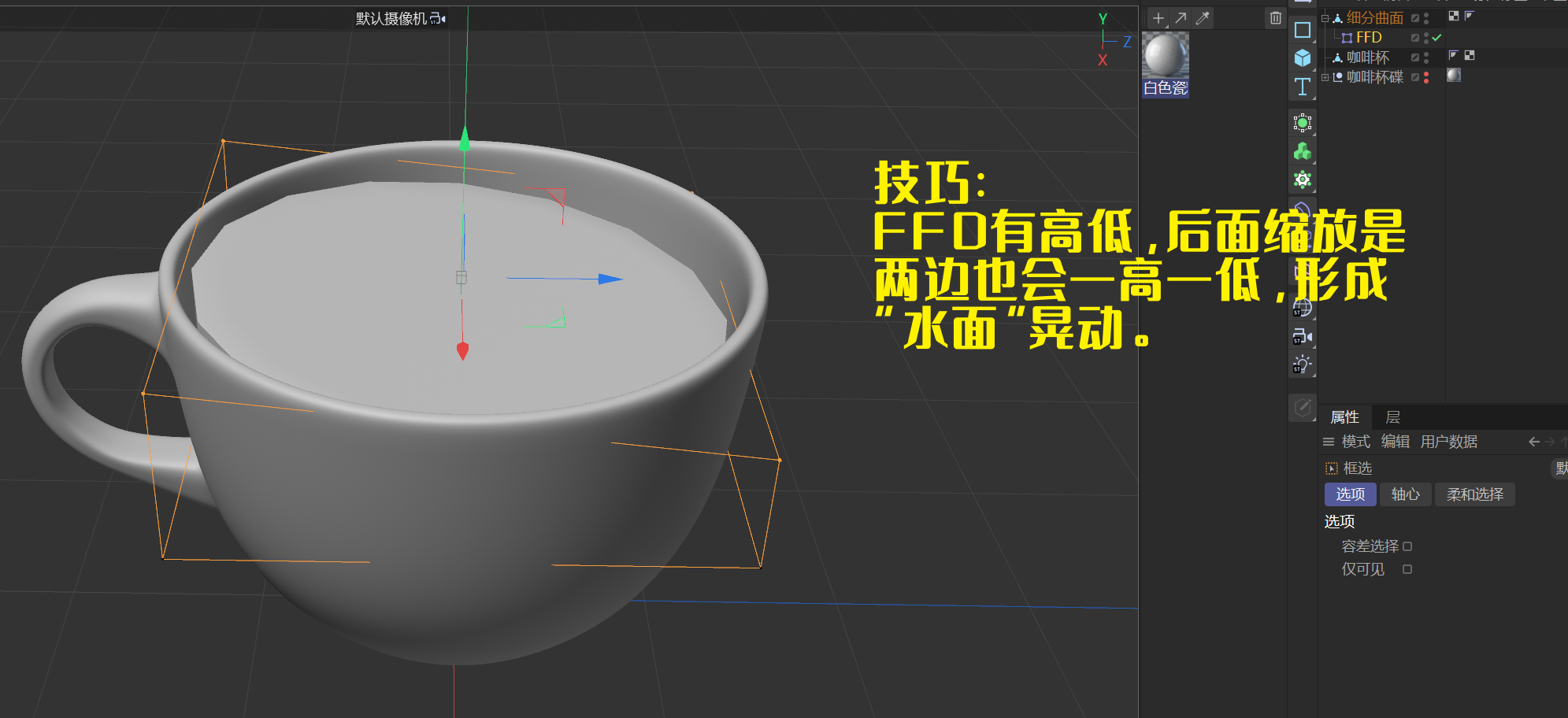Open the 柔和选择 settings button

click(x=1473, y=494)
